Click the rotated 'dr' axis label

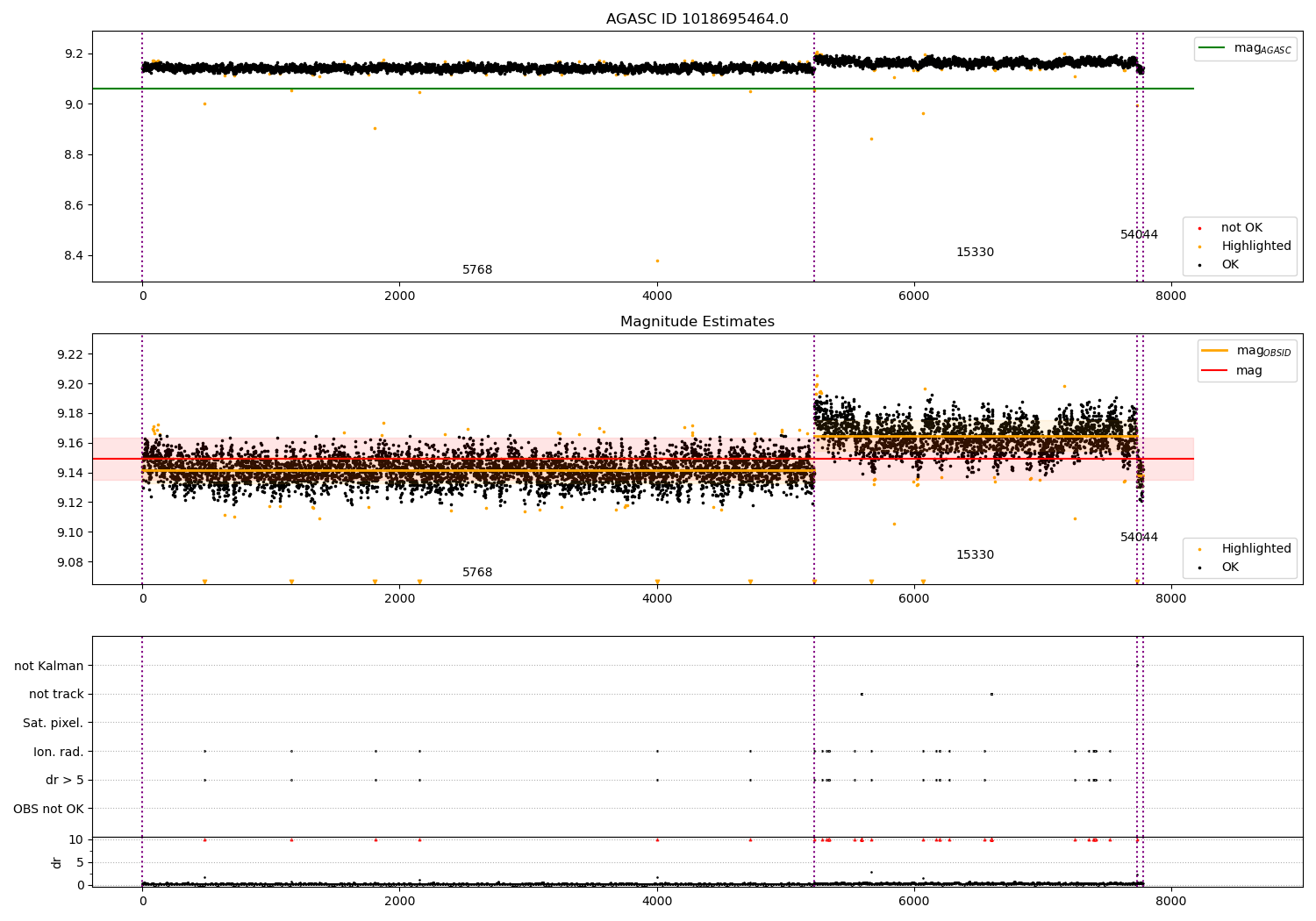tap(57, 863)
